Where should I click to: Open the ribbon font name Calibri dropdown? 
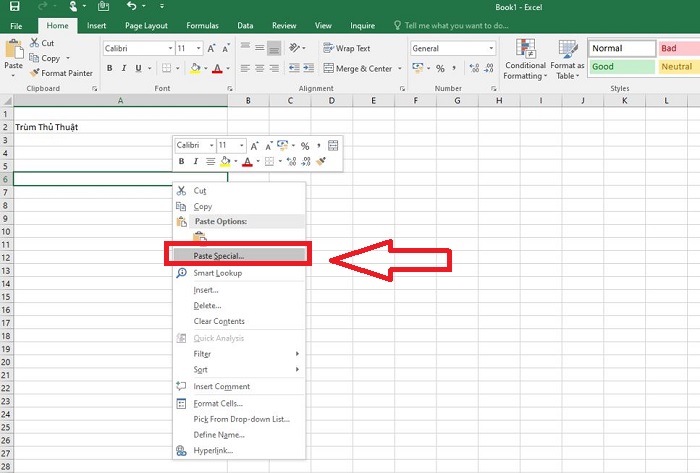[x=170, y=48]
